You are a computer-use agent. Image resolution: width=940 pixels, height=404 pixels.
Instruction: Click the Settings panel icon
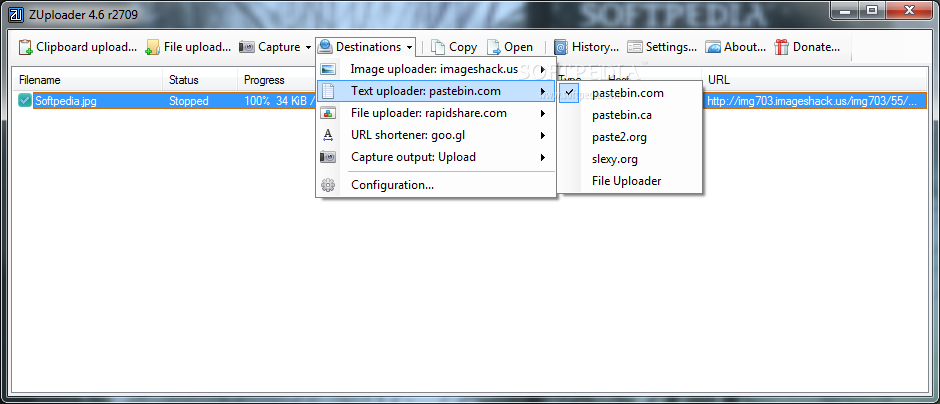(635, 47)
